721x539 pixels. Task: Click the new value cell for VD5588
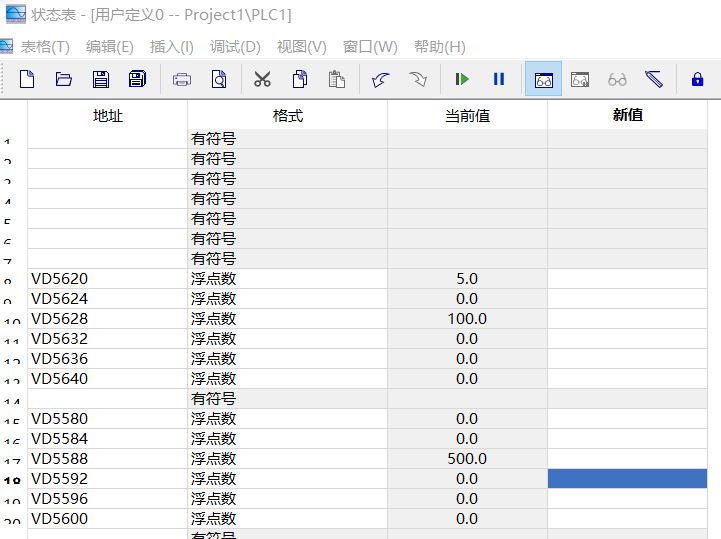(x=627, y=459)
